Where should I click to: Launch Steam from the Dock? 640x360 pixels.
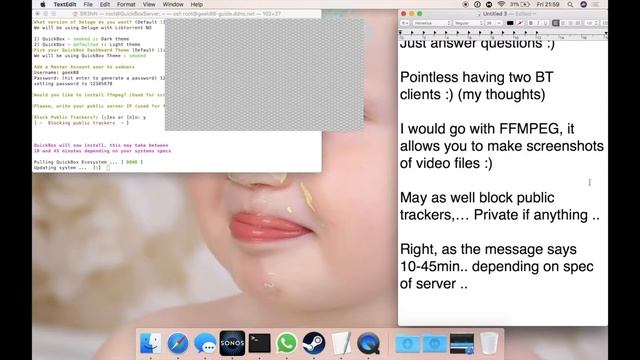pyautogui.click(x=314, y=343)
